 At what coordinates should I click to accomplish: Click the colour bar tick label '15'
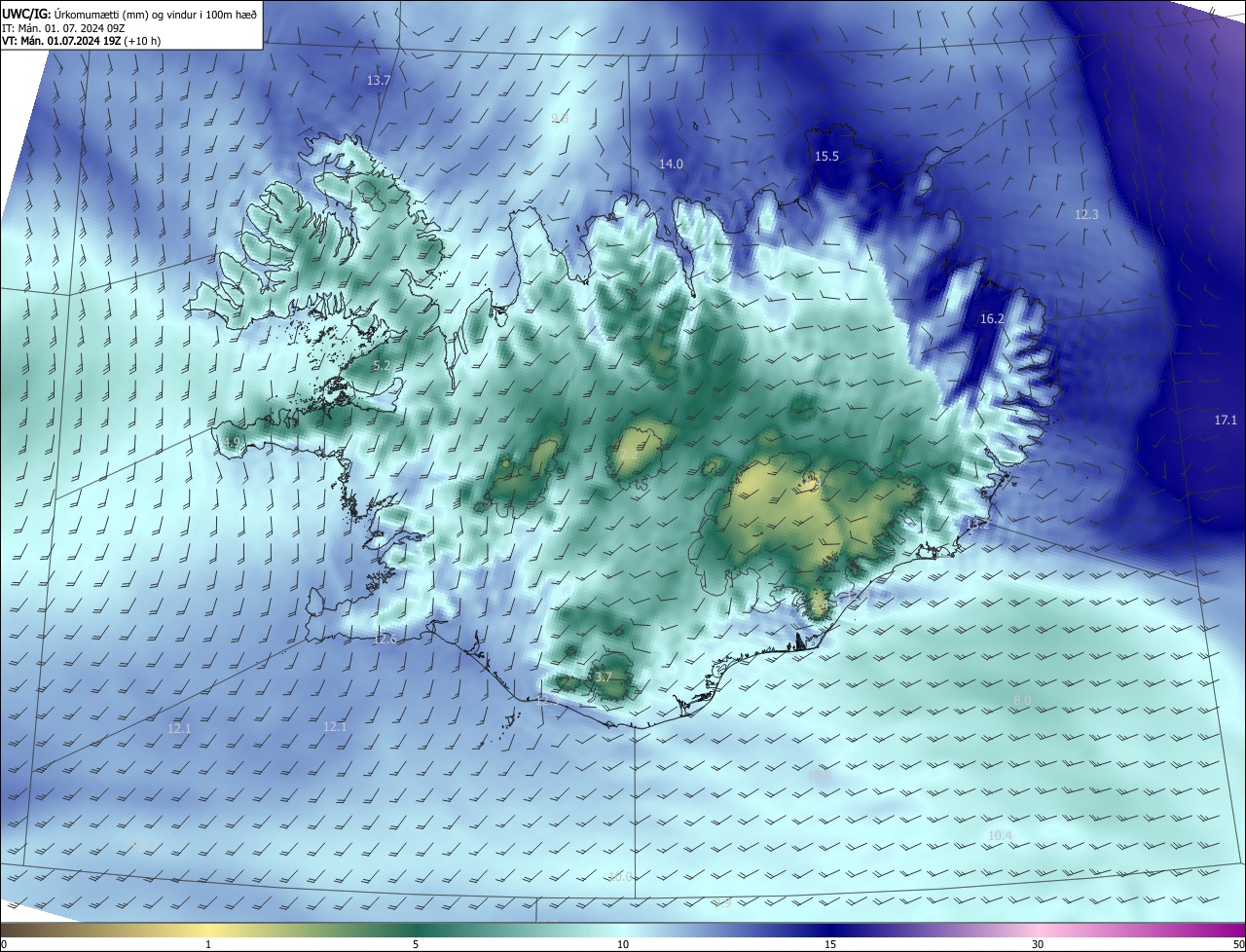pyautogui.click(x=830, y=944)
